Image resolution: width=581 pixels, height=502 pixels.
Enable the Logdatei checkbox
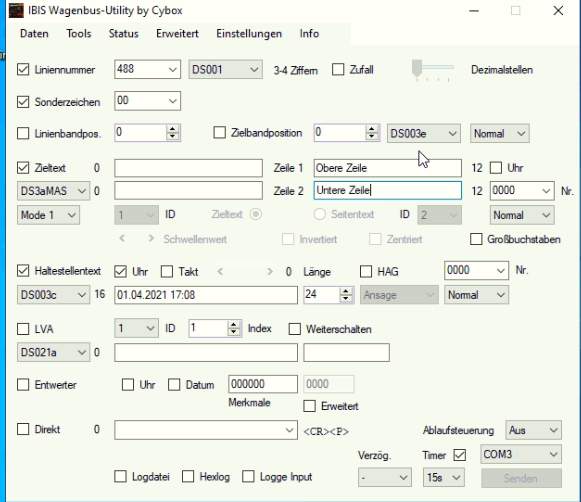[x=120, y=476]
